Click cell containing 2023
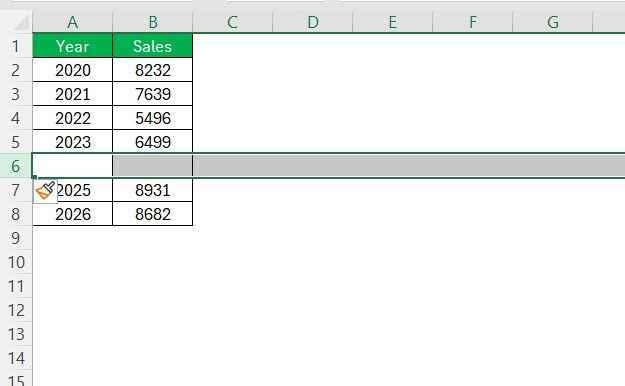Viewport: 625px width, 386px height. point(73,142)
